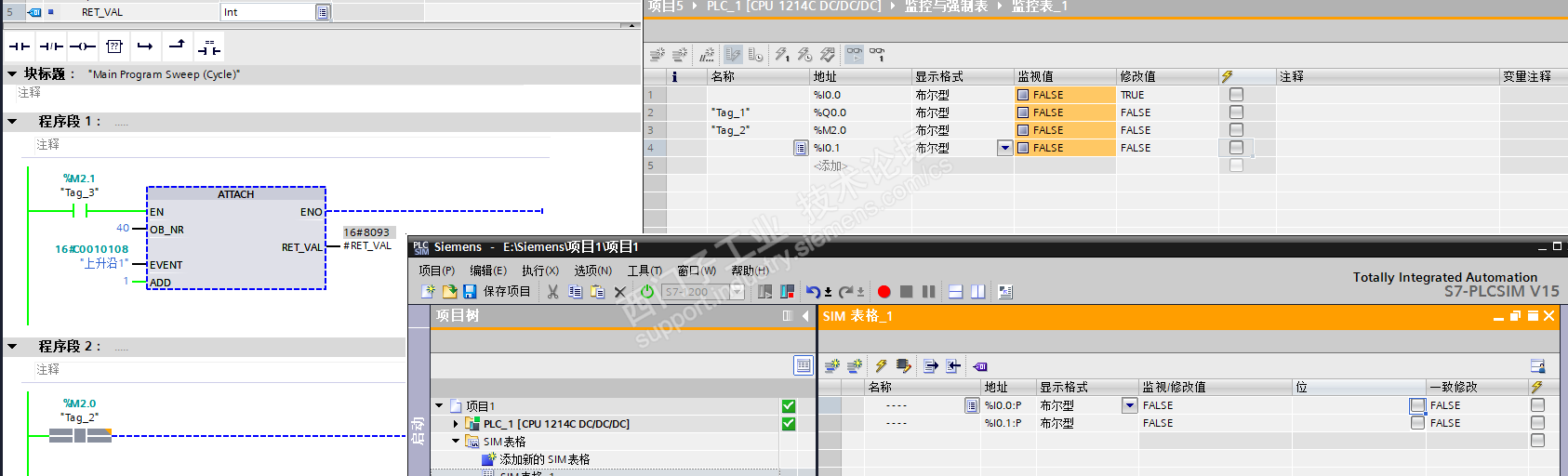
Task: Click the 'monitor once' glasses icon in watch table
Action: tap(877, 55)
